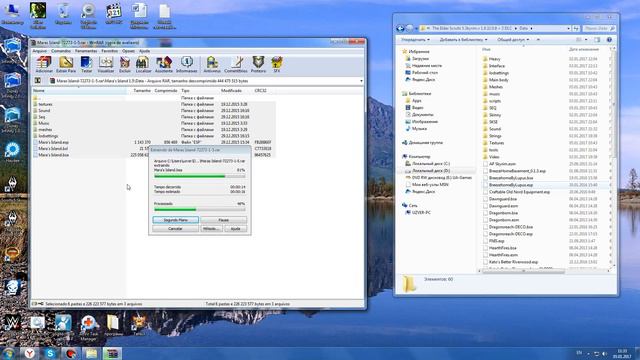Click the Ajuda button in extraction dialog
Image resolution: width=640 pixels, height=360 pixels.
click(236, 229)
